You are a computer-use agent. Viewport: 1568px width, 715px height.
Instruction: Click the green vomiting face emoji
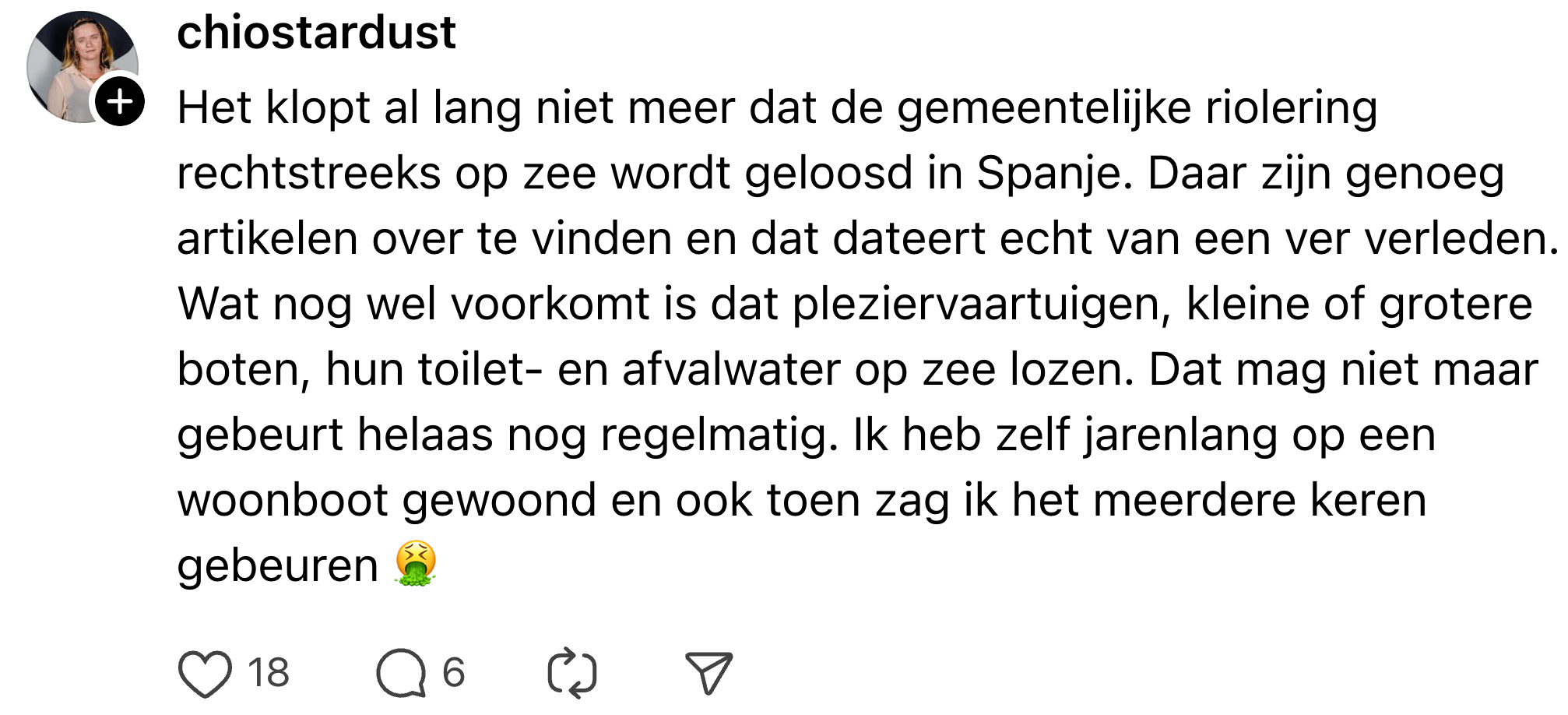(x=416, y=563)
